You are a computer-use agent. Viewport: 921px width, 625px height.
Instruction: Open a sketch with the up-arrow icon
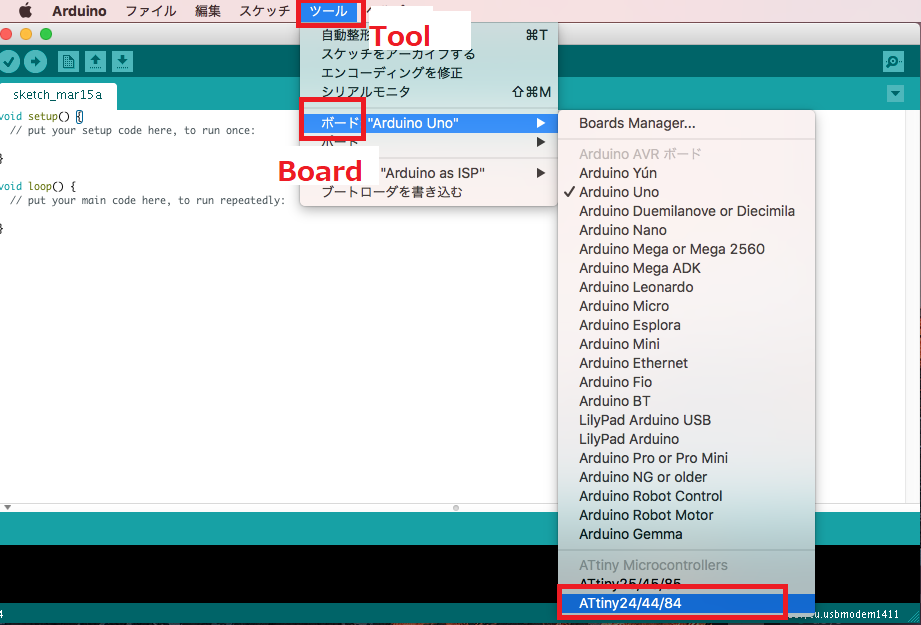point(95,61)
